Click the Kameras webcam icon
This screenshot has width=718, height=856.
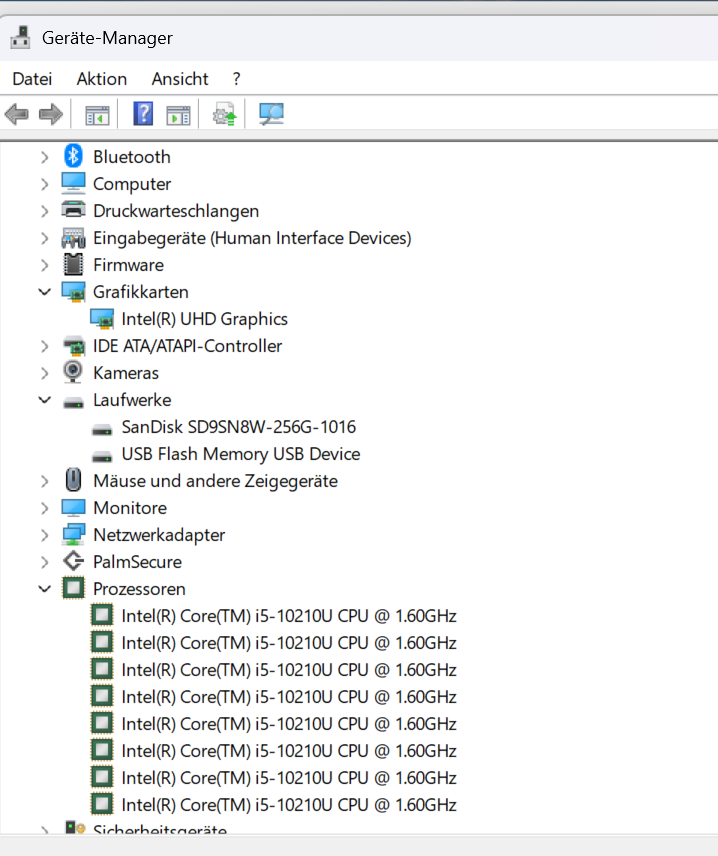(x=73, y=372)
